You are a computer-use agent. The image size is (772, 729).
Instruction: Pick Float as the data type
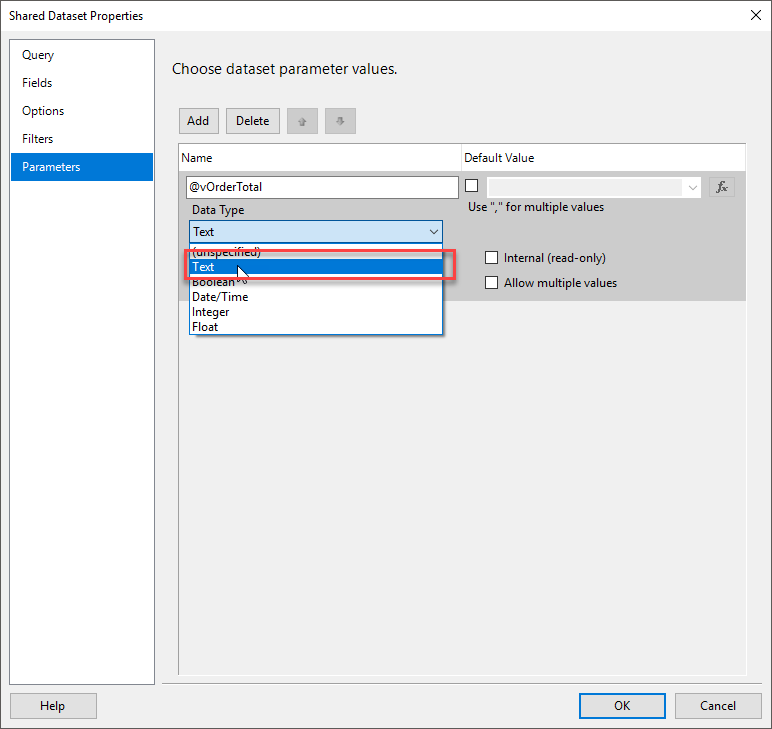pos(205,327)
